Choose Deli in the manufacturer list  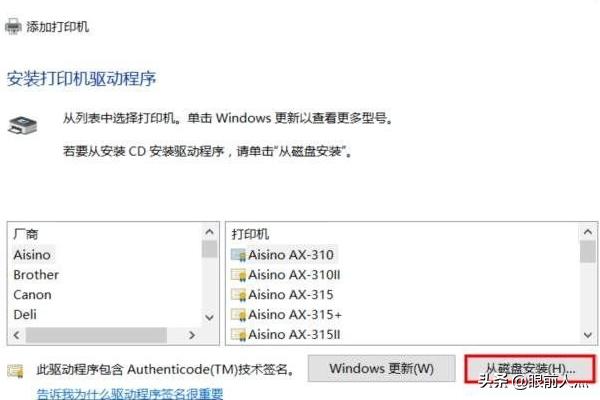25,315
